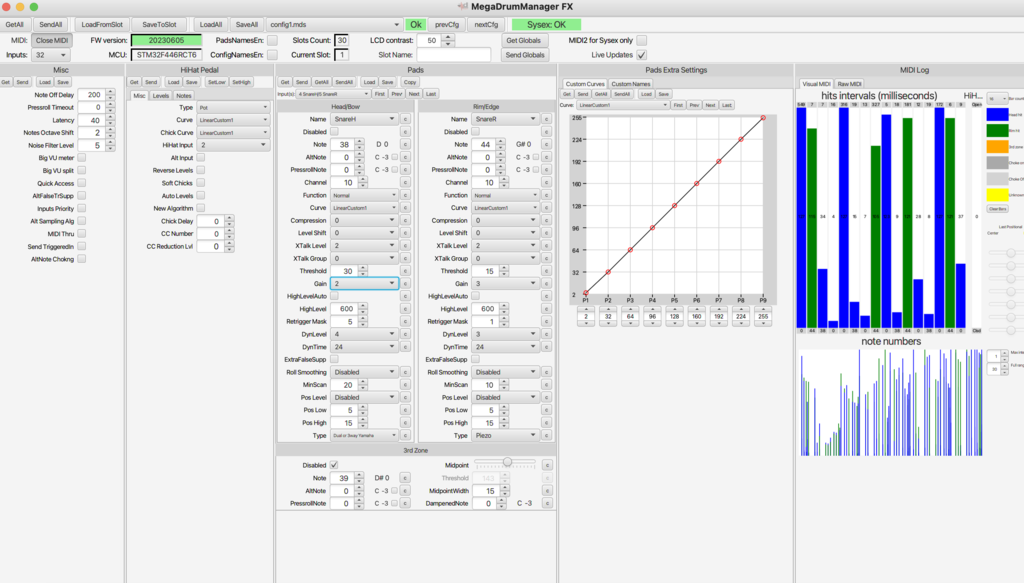Go to previous config with prevCfg
The width and height of the screenshot is (1024, 583).
pyautogui.click(x=447, y=25)
